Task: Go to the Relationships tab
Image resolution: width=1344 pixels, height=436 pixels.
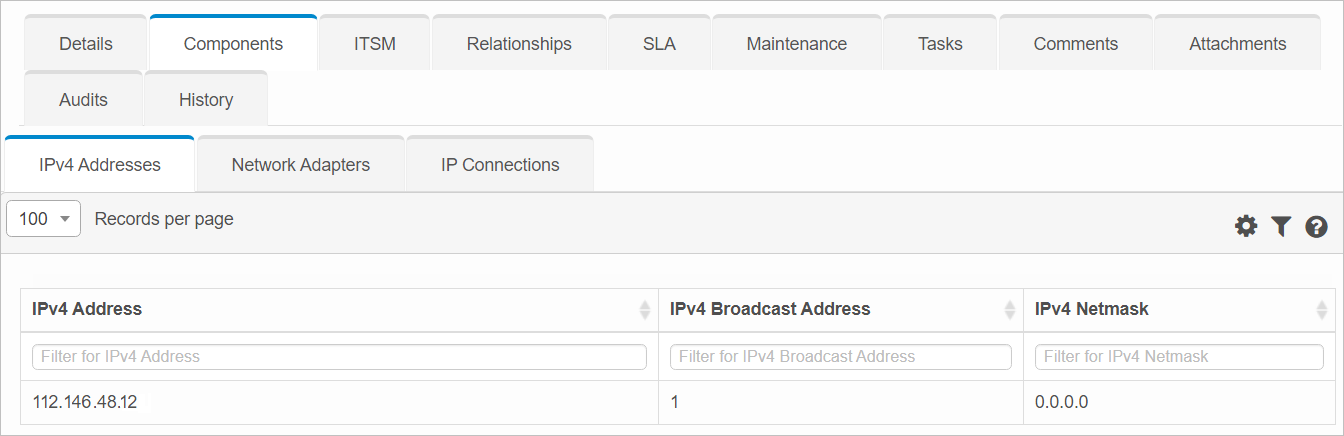Action: pyautogui.click(x=519, y=44)
